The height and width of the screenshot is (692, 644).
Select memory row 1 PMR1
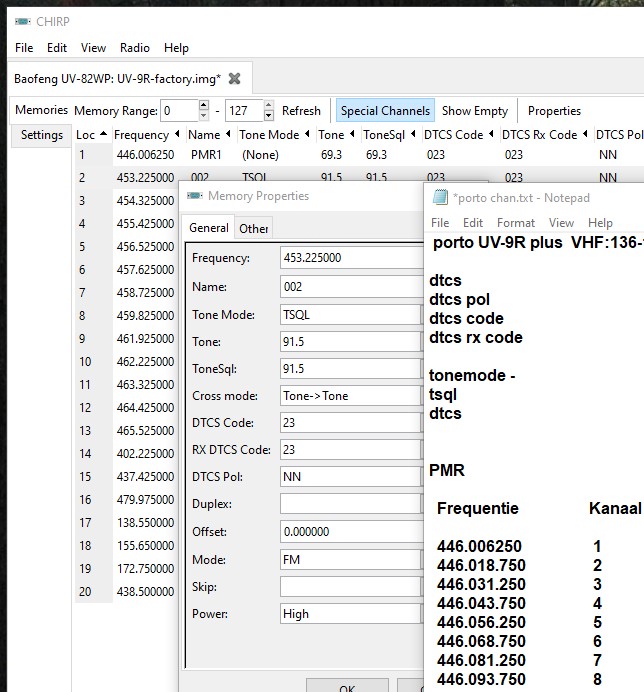(x=359, y=154)
